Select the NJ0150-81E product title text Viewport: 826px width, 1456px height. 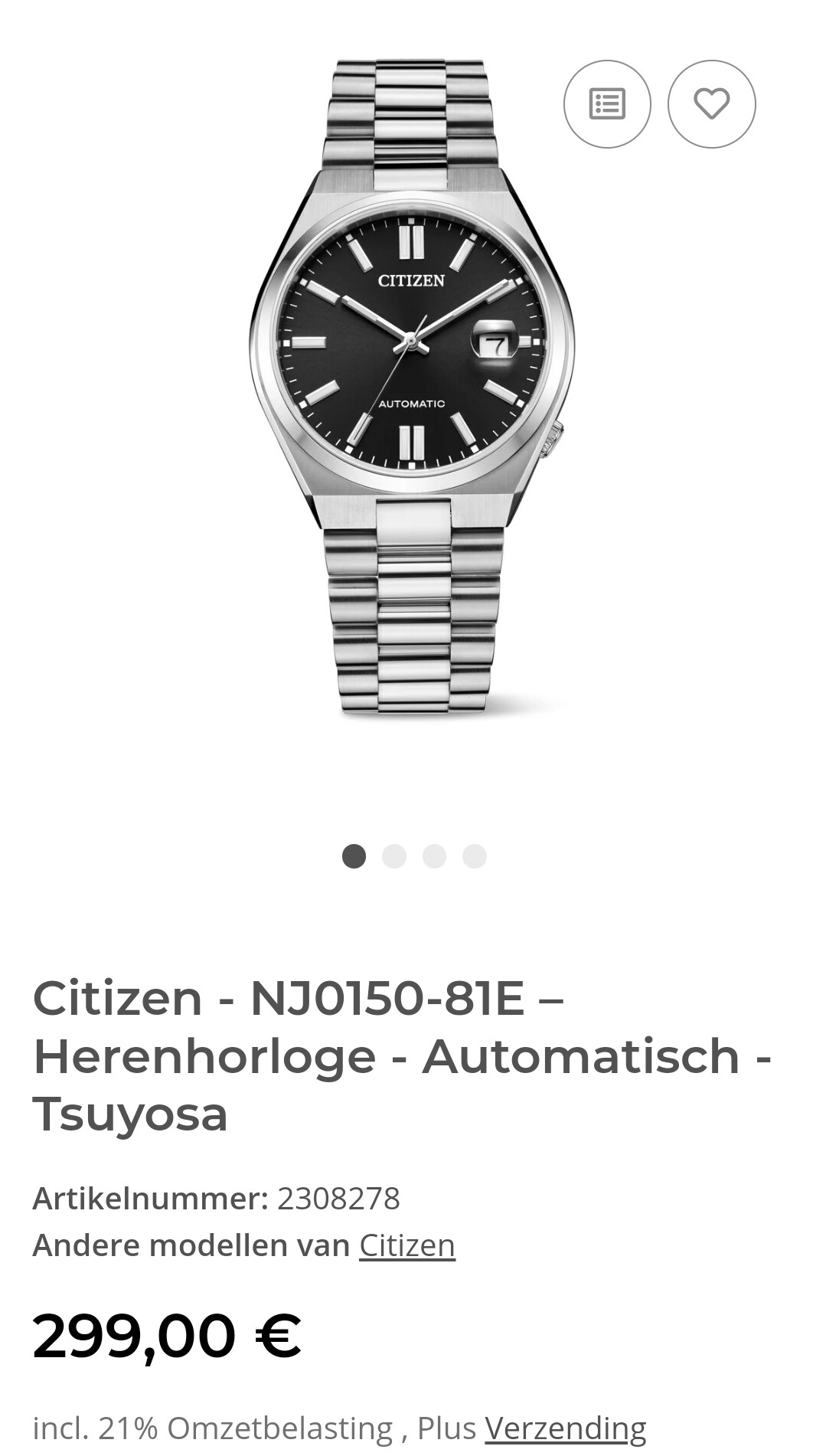click(x=387, y=999)
